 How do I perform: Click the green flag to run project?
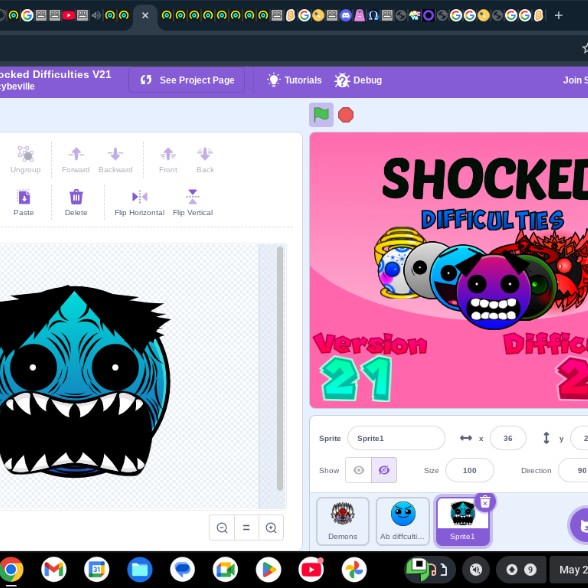(x=321, y=115)
